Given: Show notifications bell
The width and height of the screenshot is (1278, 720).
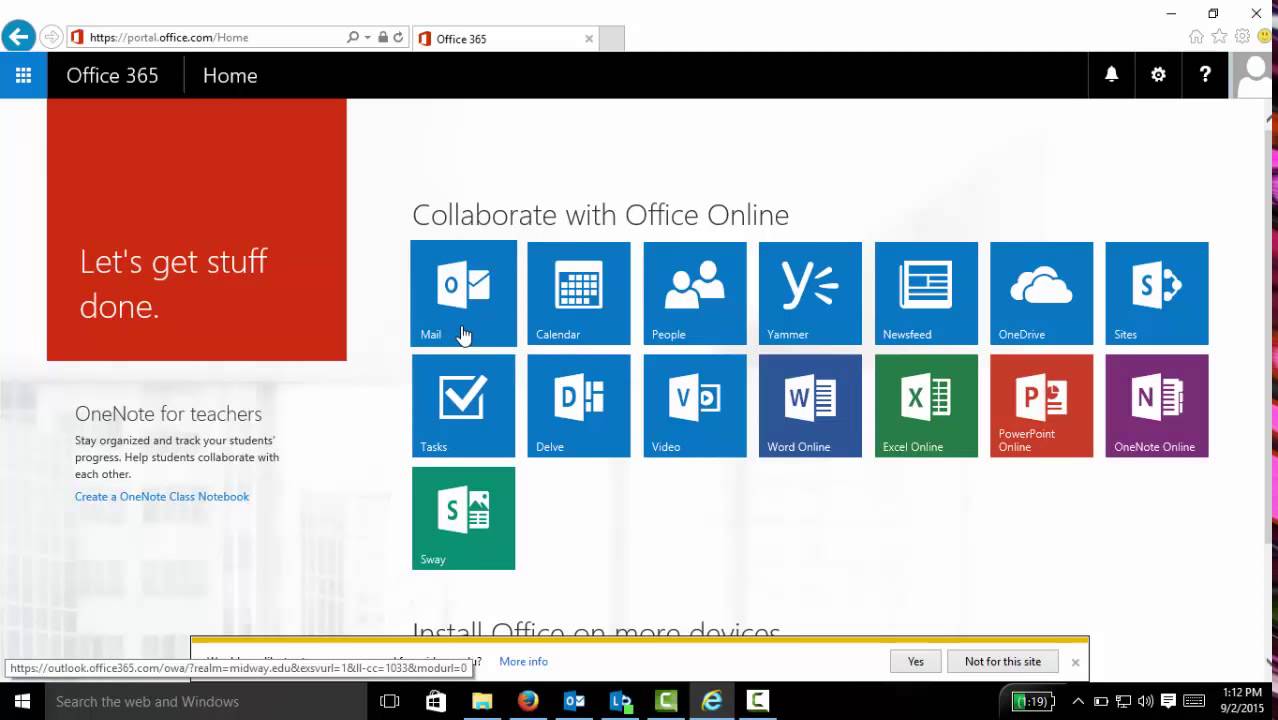Looking at the screenshot, I should pos(1111,75).
